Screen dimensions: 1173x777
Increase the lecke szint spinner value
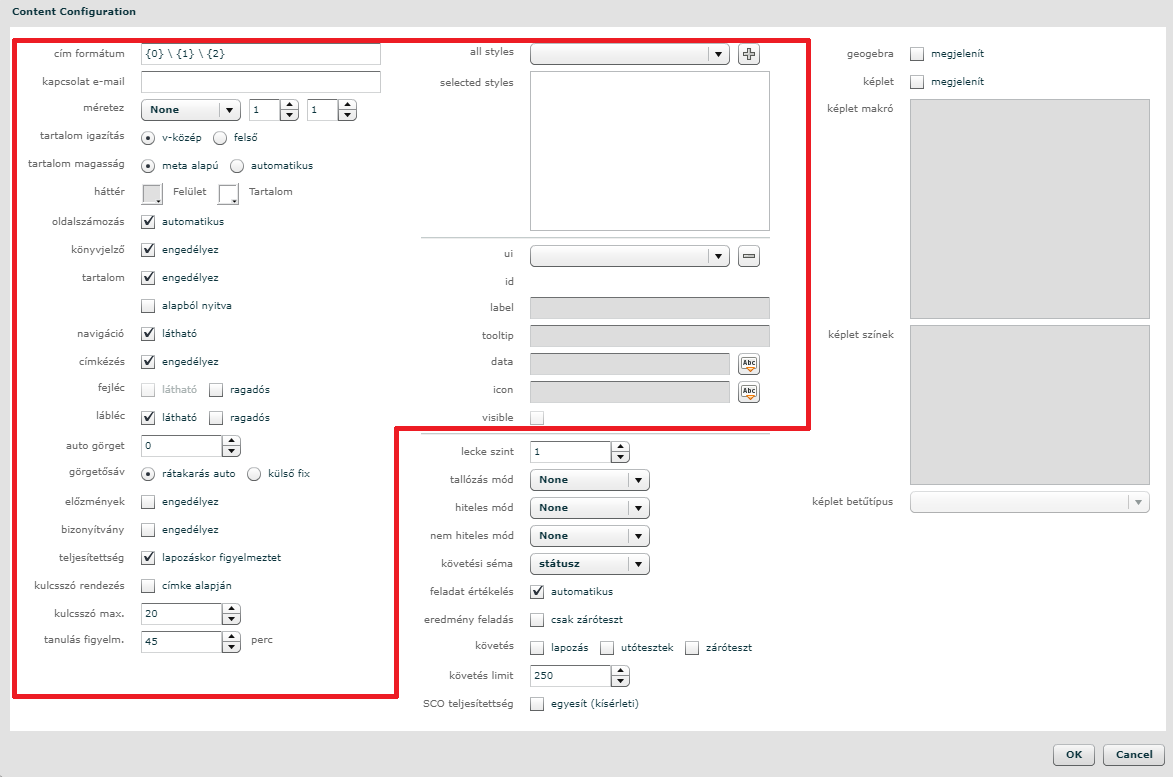pos(620,447)
